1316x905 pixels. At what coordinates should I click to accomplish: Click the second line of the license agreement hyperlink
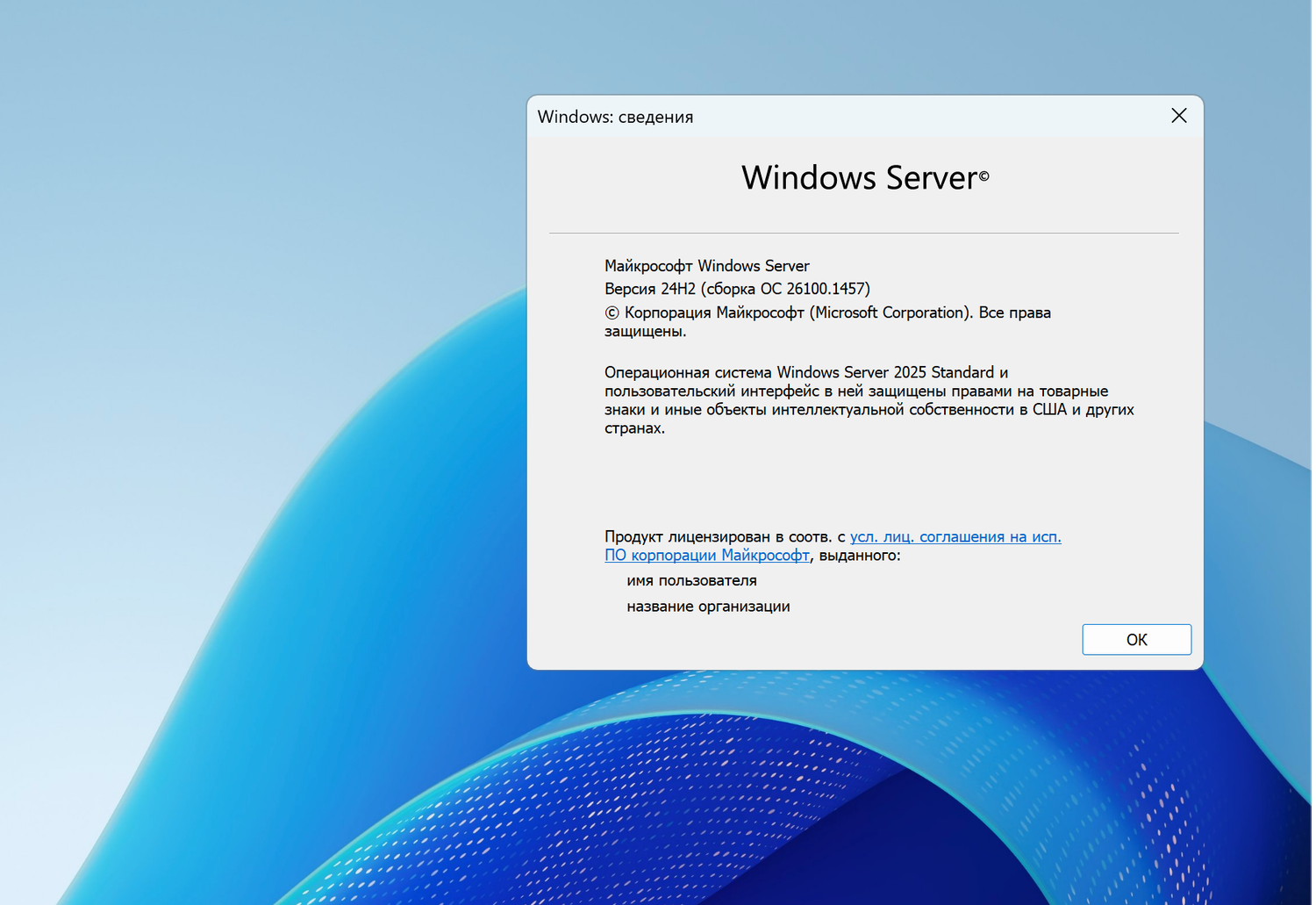click(707, 556)
